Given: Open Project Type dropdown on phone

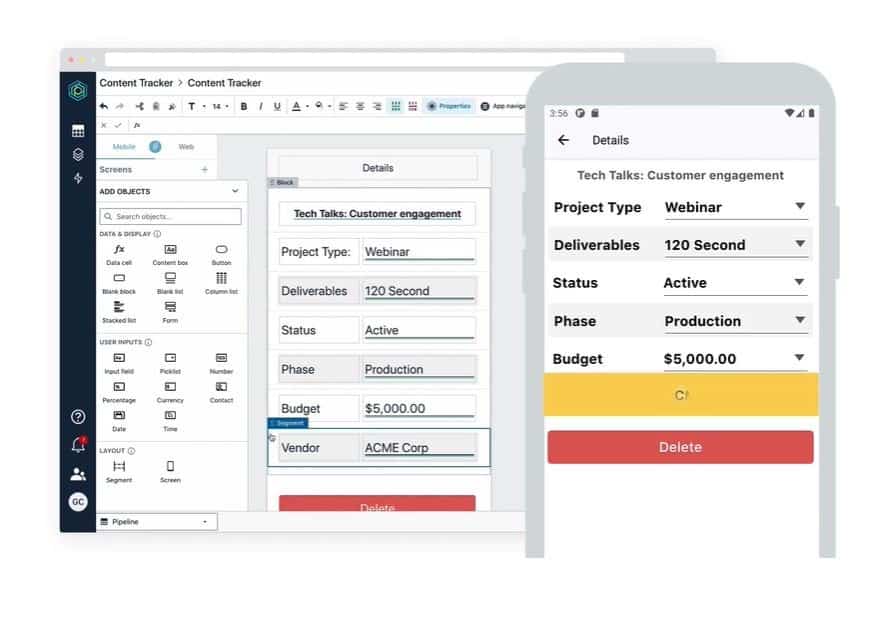Looking at the screenshot, I should point(799,207).
